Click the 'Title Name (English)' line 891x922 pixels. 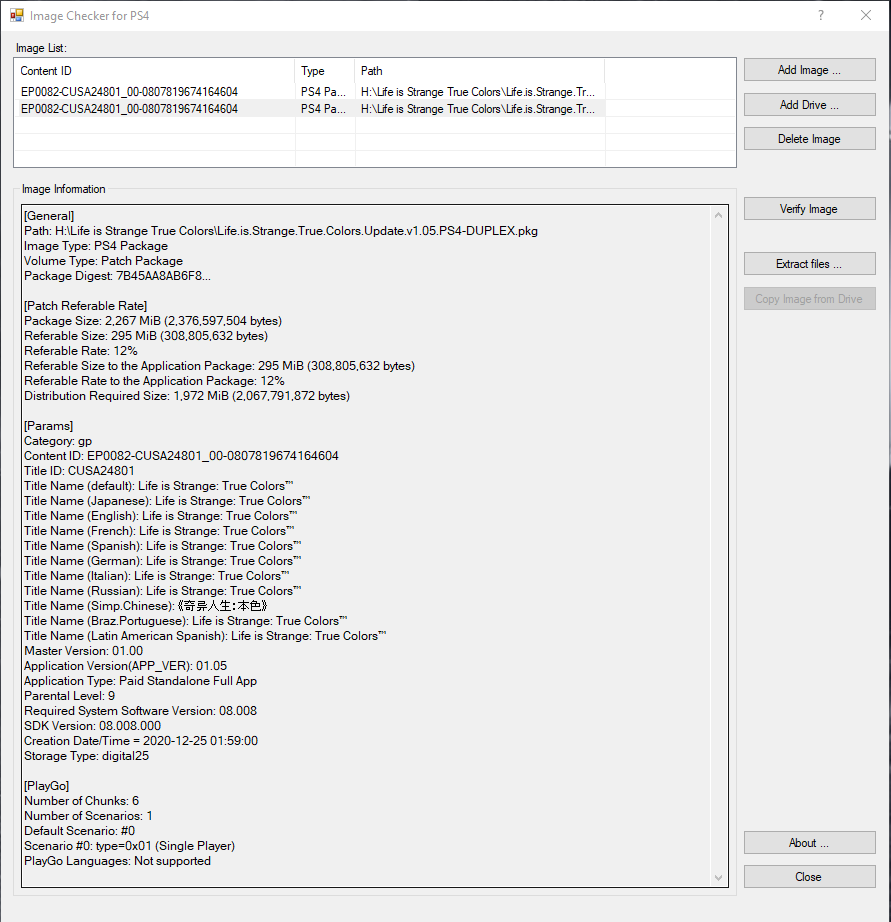161,516
